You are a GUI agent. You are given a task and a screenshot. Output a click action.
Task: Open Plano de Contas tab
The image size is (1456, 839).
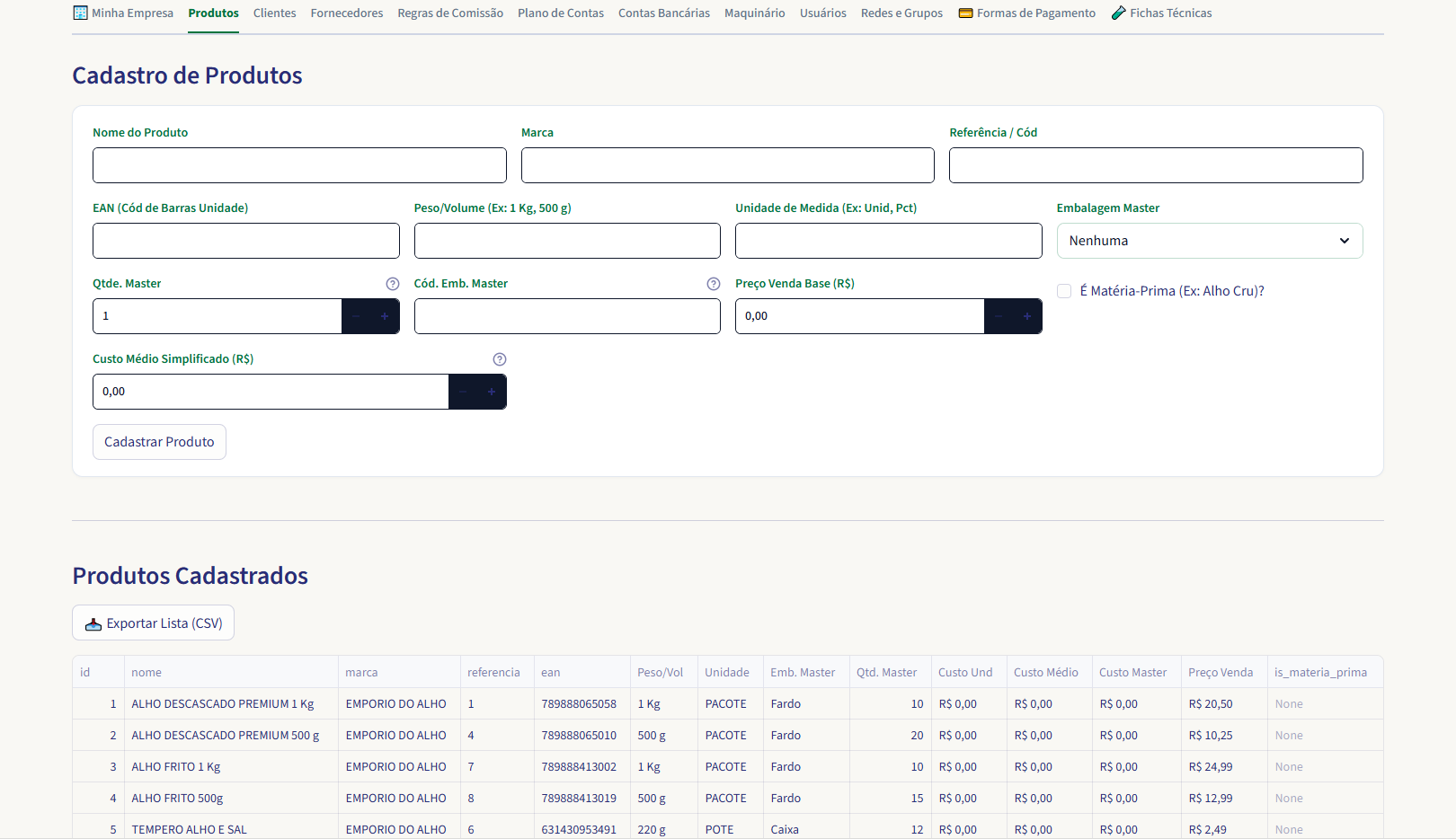(561, 13)
